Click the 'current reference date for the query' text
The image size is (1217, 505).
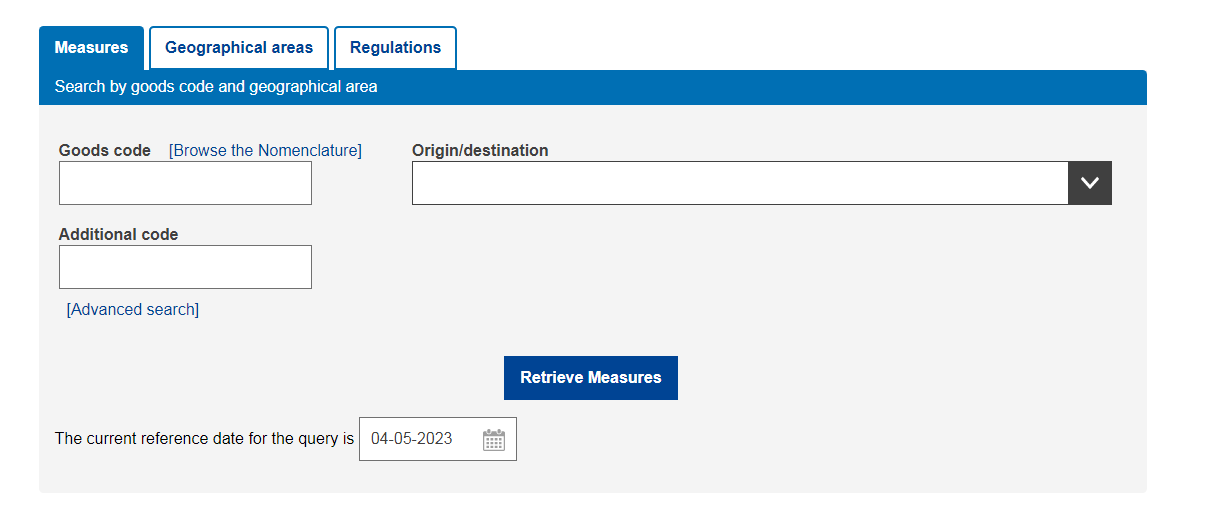click(x=204, y=439)
